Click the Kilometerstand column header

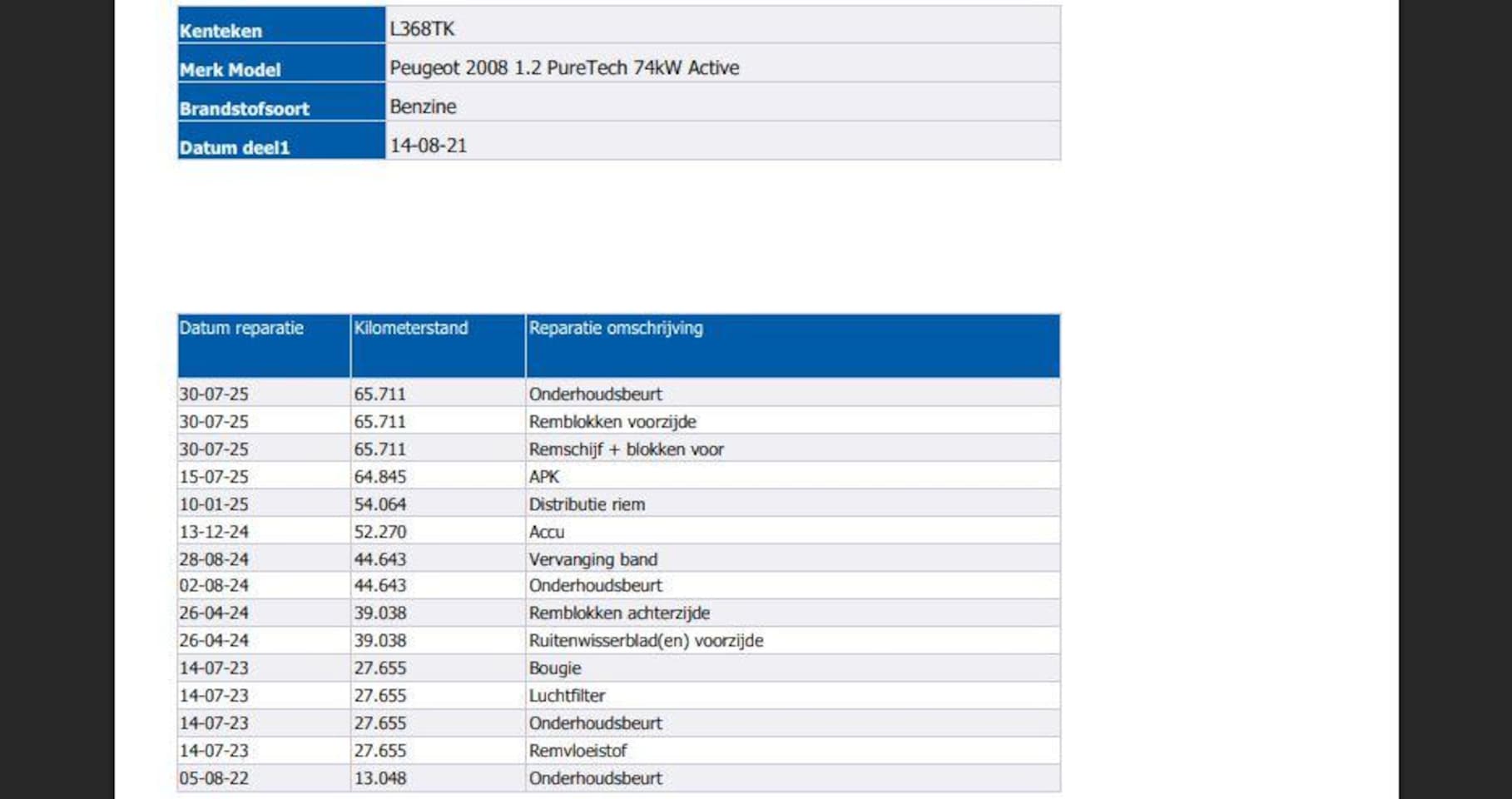coord(411,329)
